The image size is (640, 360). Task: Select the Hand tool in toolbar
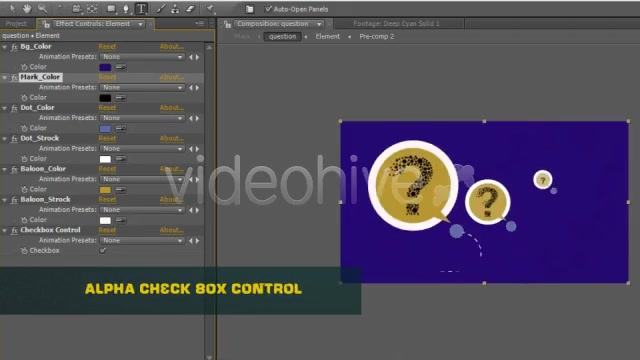point(27,9)
